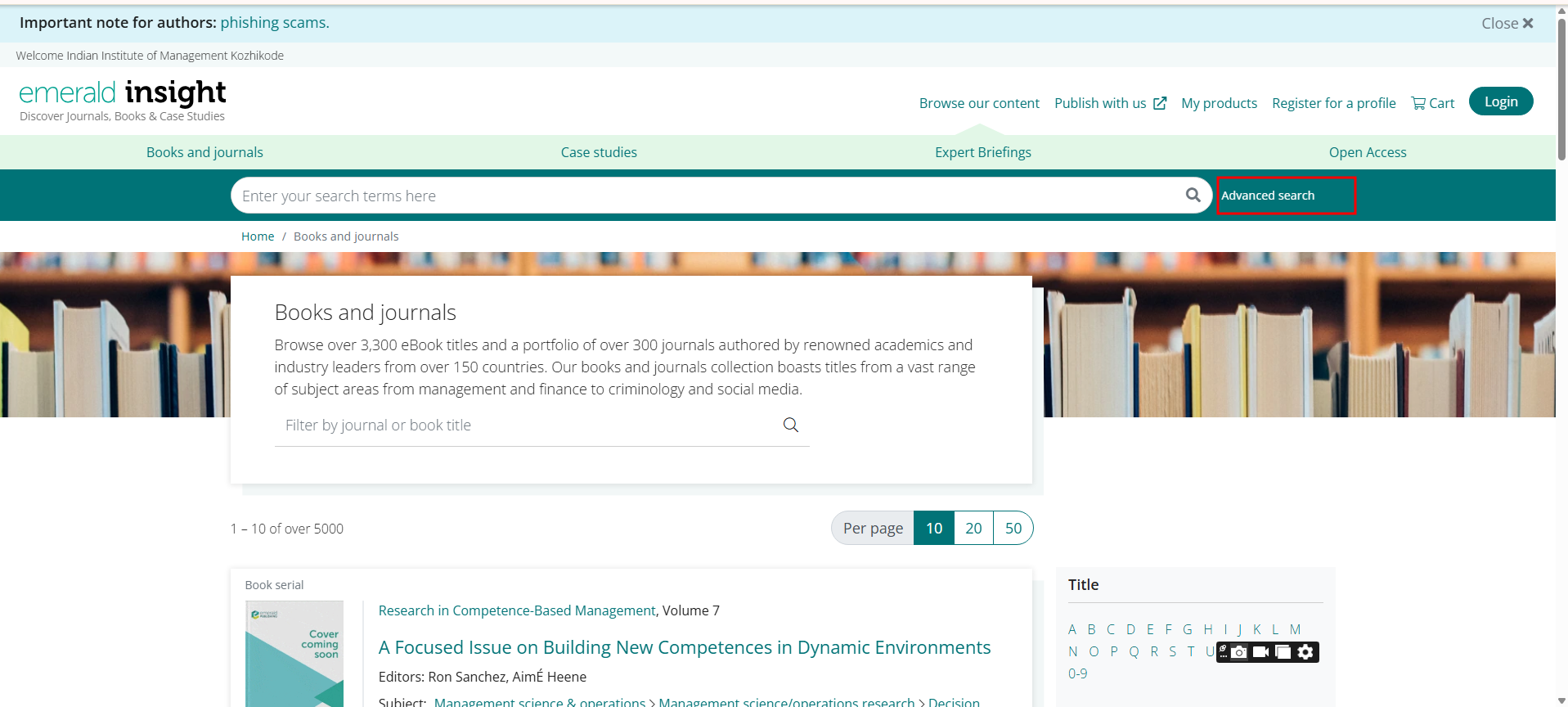Click the Filter by journal or book title field

[523, 426]
